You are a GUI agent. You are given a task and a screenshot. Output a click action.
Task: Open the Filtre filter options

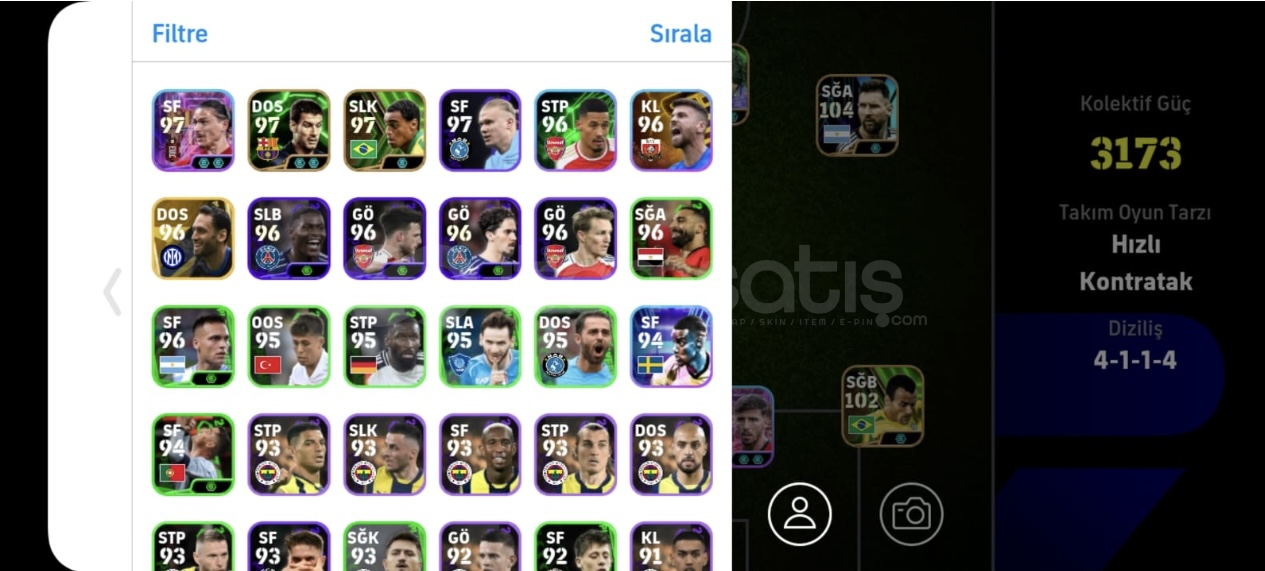[180, 33]
